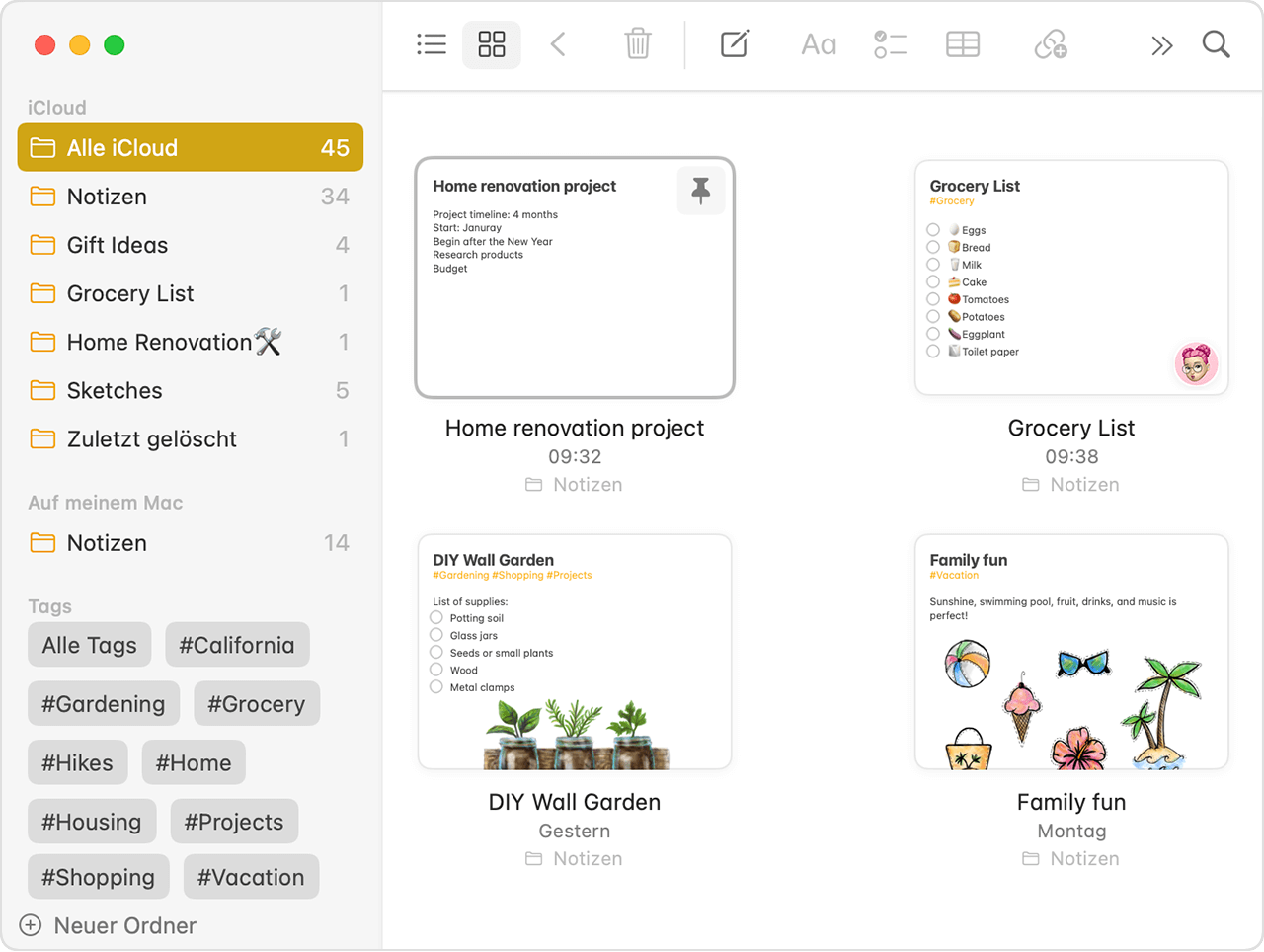Click the back arrow in toolbar
Screen dimensions: 1264x952
point(558,44)
